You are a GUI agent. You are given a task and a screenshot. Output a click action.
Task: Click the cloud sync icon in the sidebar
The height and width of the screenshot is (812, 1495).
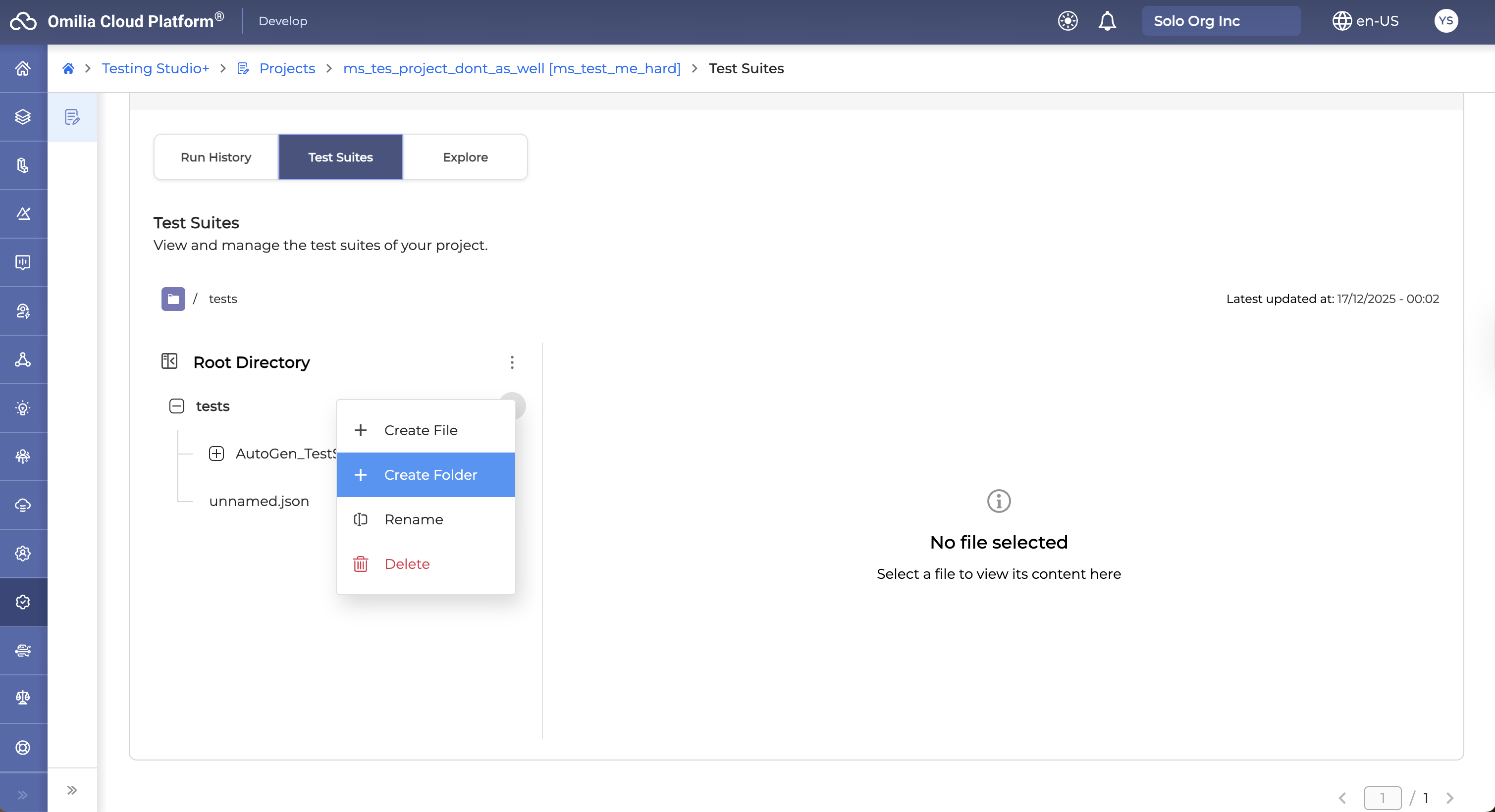23,505
